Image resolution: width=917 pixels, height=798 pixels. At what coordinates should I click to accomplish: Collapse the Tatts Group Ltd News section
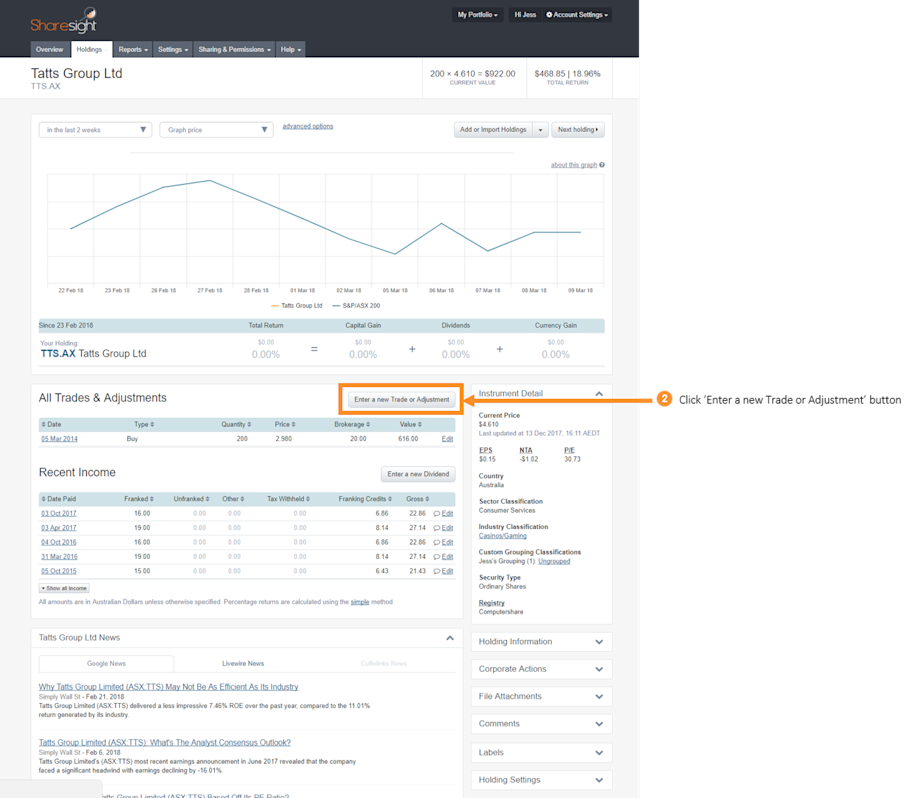coord(450,638)
